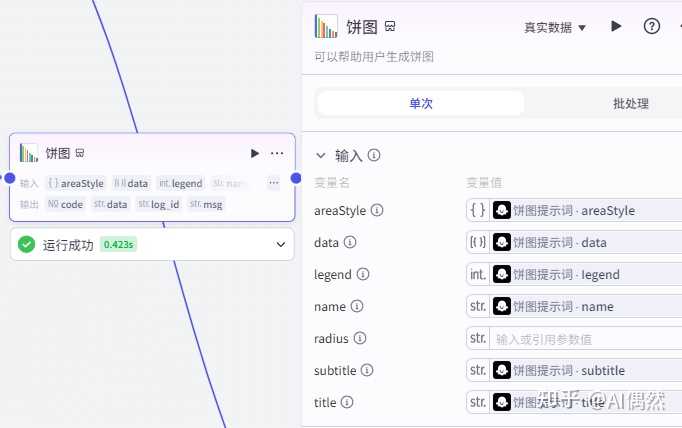Click the areaStyle input tag on node card

coord(76,183)
